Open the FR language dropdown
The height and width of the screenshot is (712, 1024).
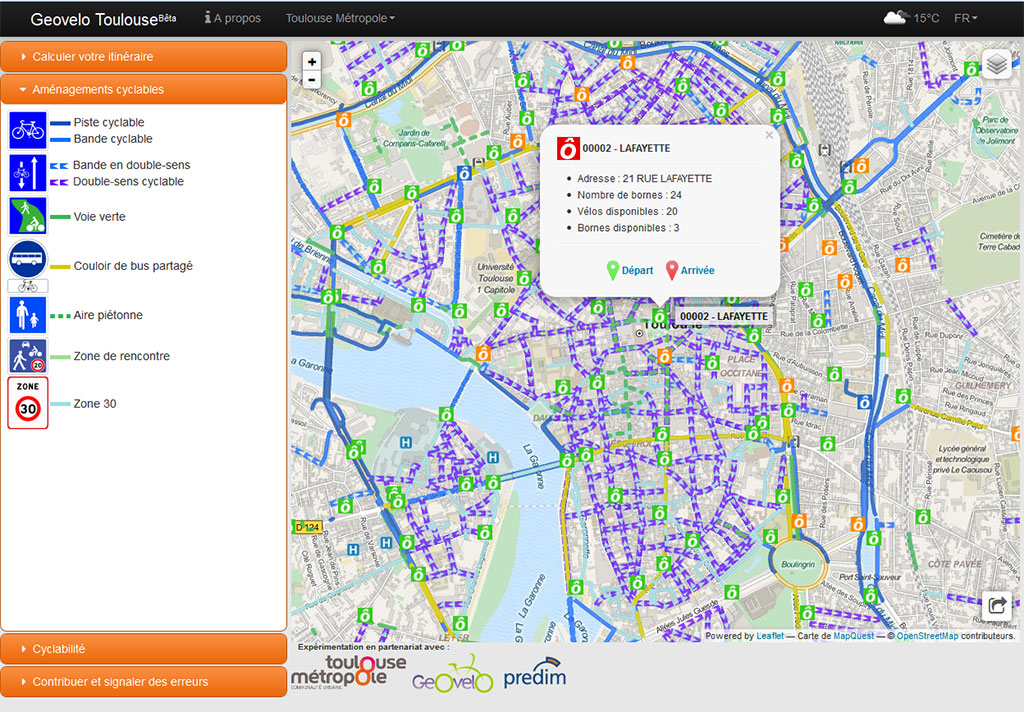[x=965, y=18]
